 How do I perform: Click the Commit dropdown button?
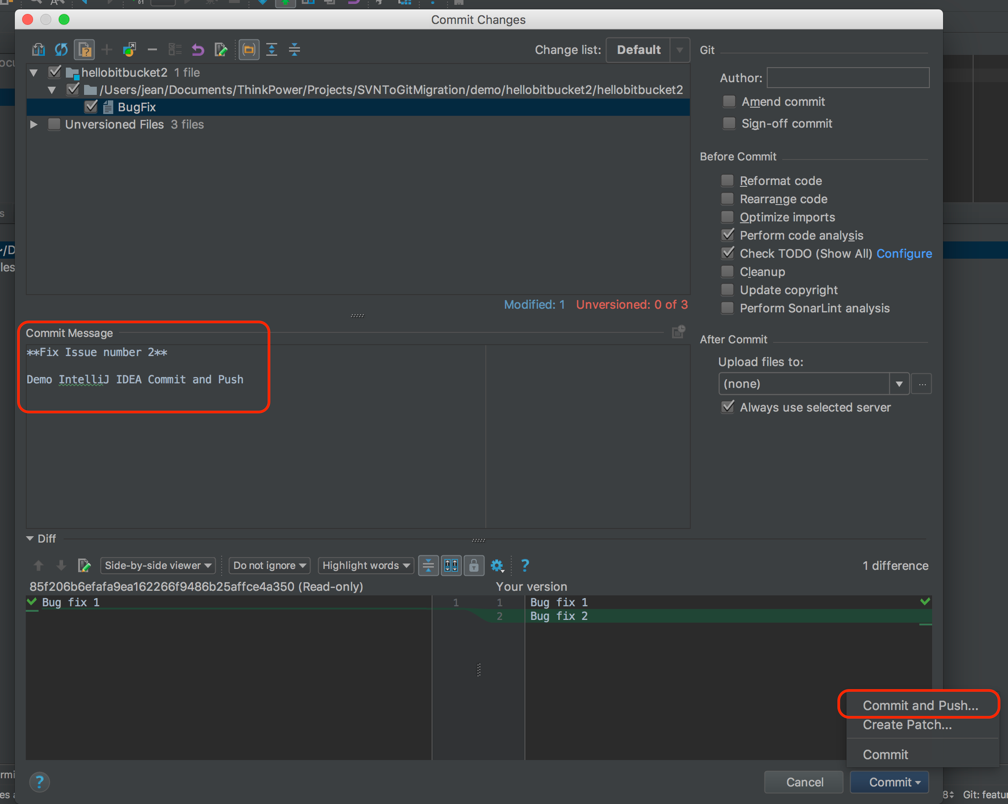pos(890,782)
